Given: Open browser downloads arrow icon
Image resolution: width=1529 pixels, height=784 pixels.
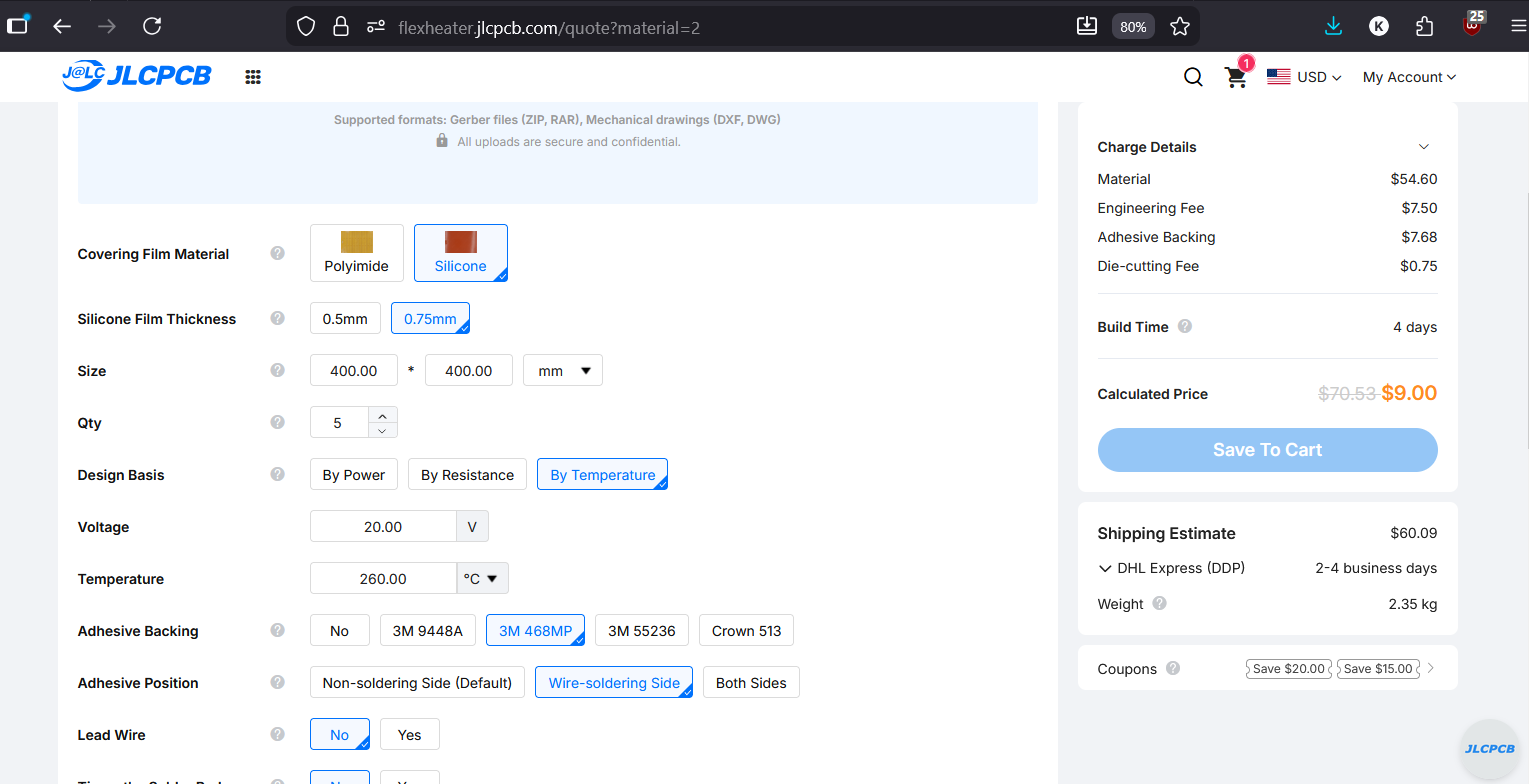Looking at the screenshot, I should 1333,27.
